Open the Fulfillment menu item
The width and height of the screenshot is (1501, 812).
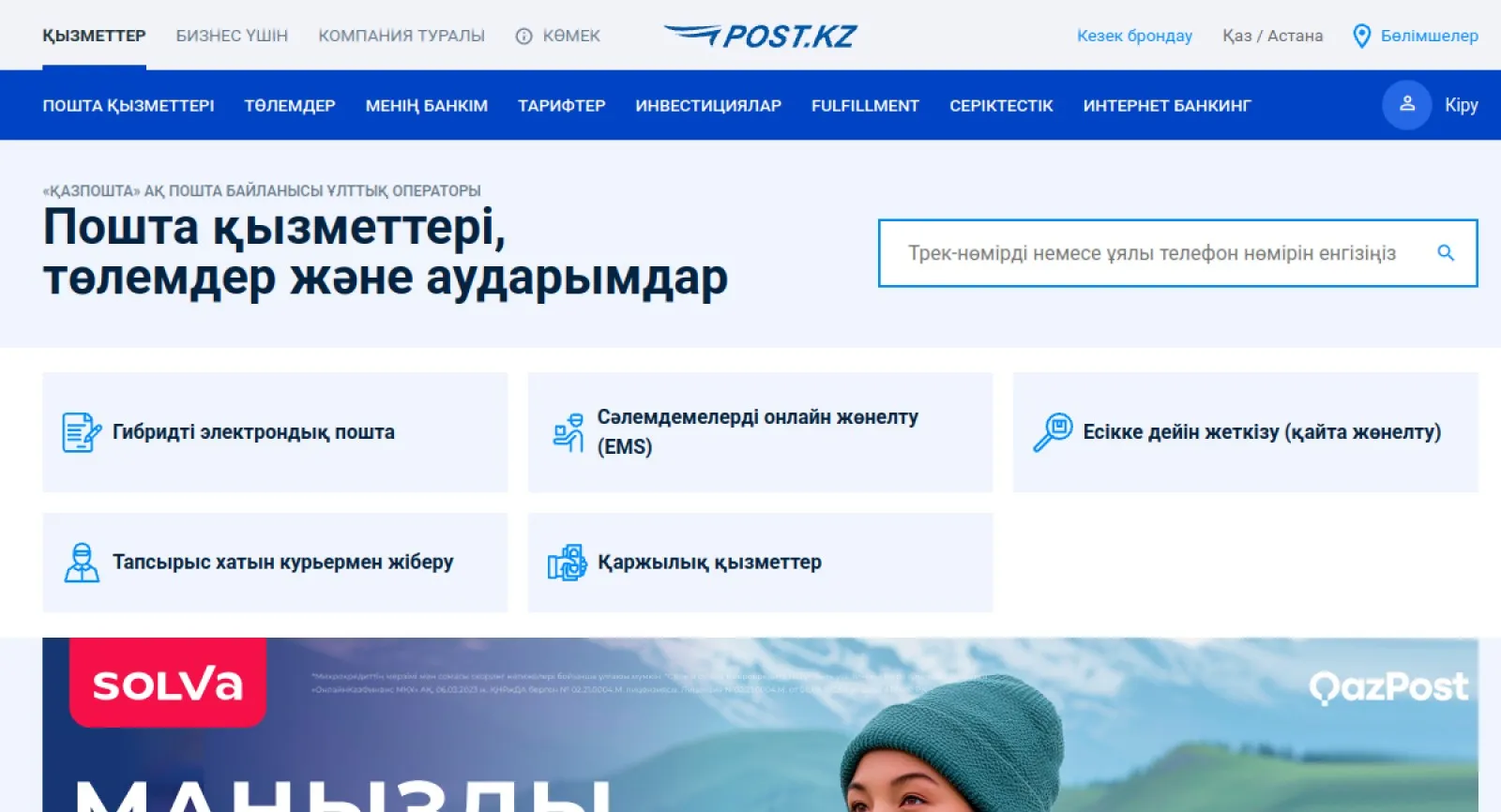tap(865, 106)
